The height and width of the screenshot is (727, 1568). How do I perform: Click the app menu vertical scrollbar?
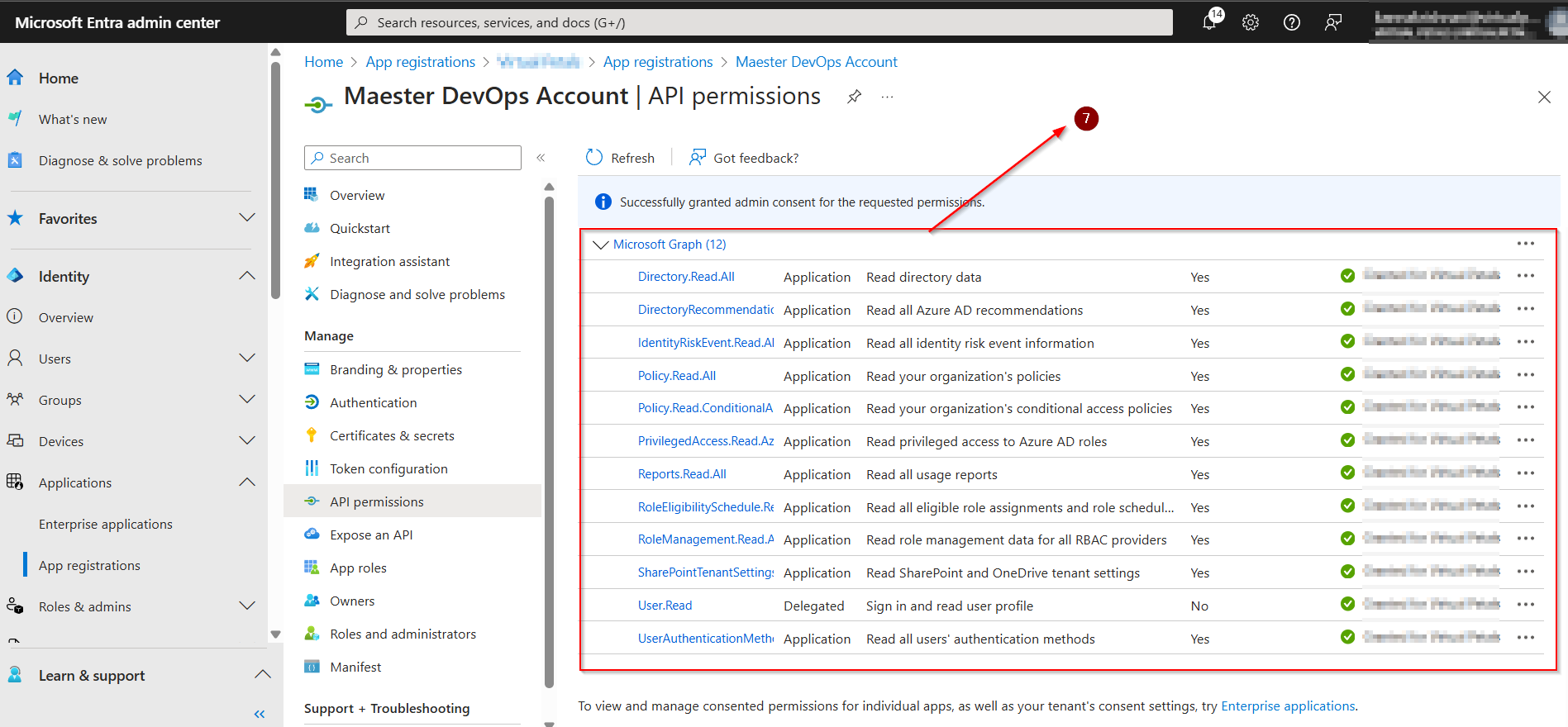550,442
